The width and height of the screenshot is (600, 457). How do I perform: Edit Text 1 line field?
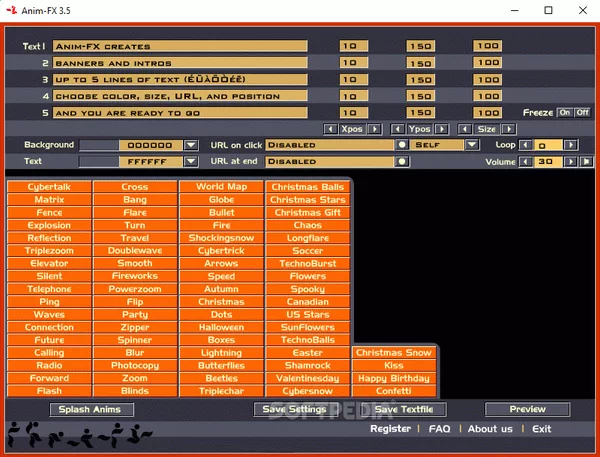pos(180,46)
